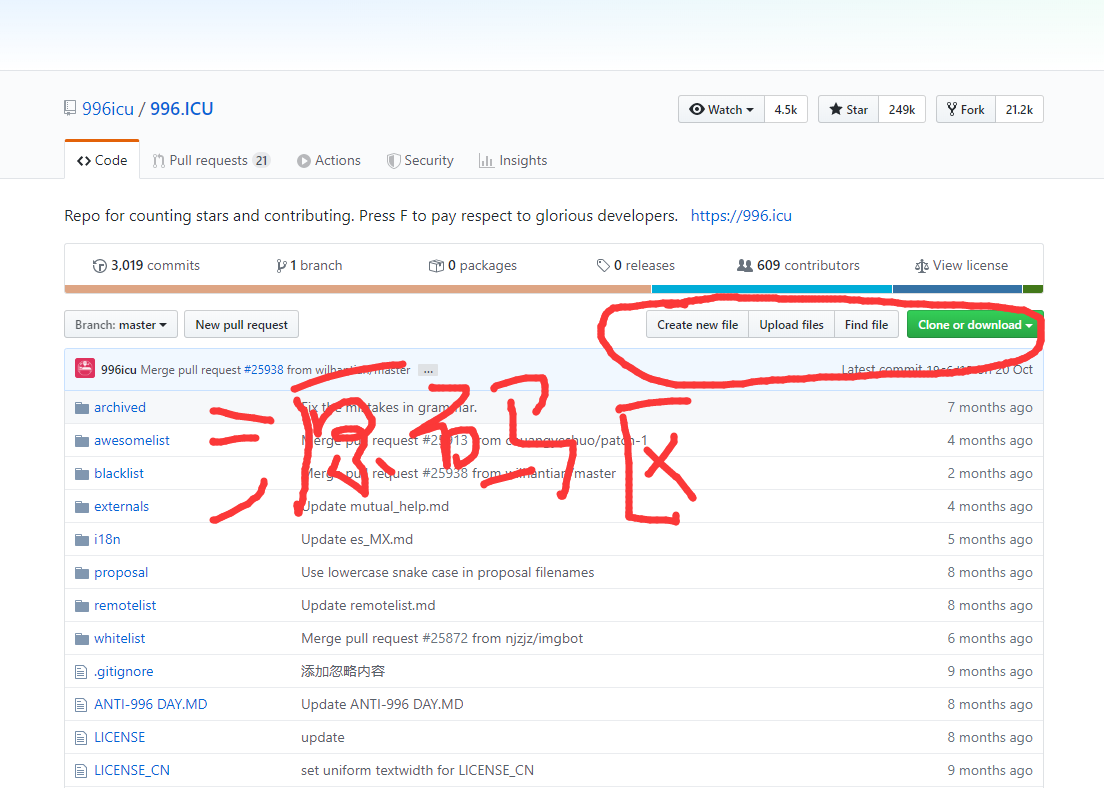
Task: Expand commit message ellipsis button
Action: point(428,370)
